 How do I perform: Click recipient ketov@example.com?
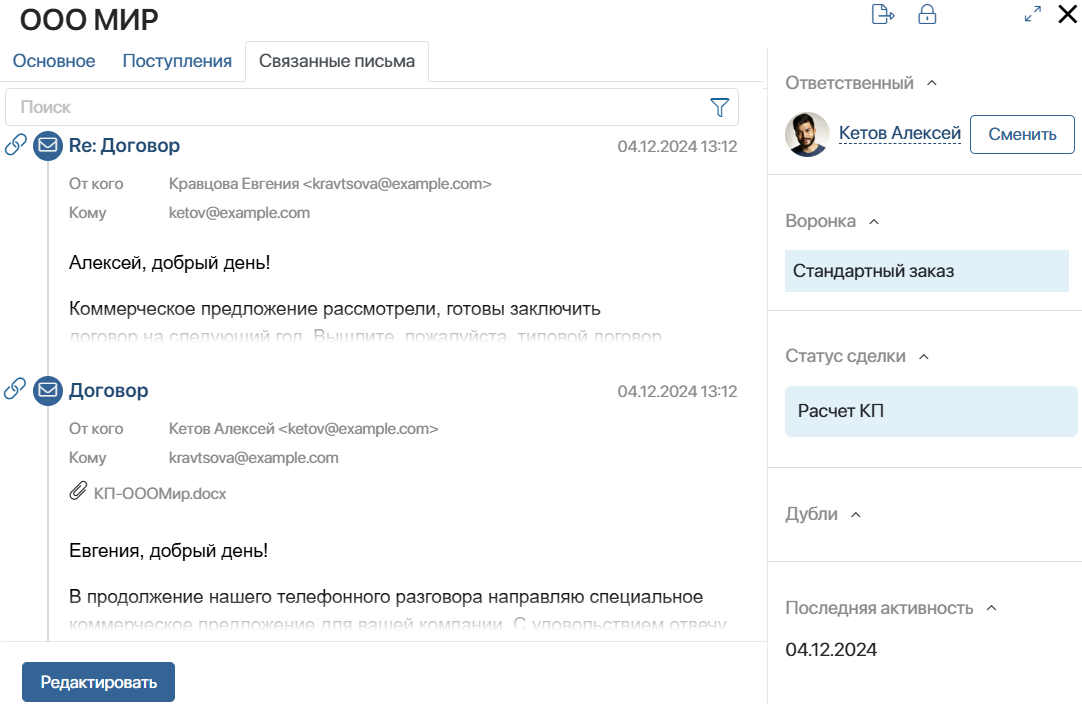pyautogui.click(x=239, y=213)
